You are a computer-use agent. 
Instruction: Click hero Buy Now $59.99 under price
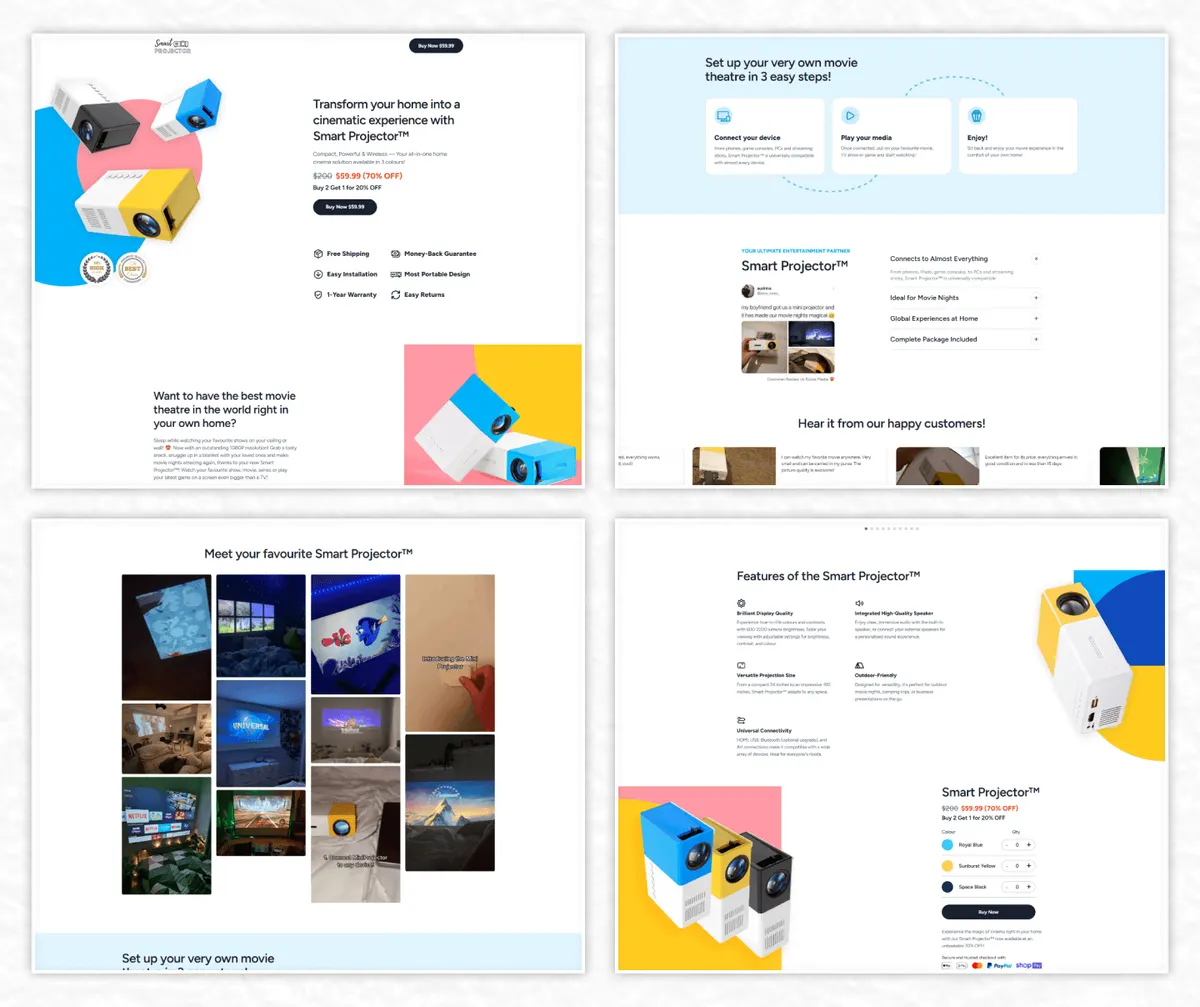(345, 207)
